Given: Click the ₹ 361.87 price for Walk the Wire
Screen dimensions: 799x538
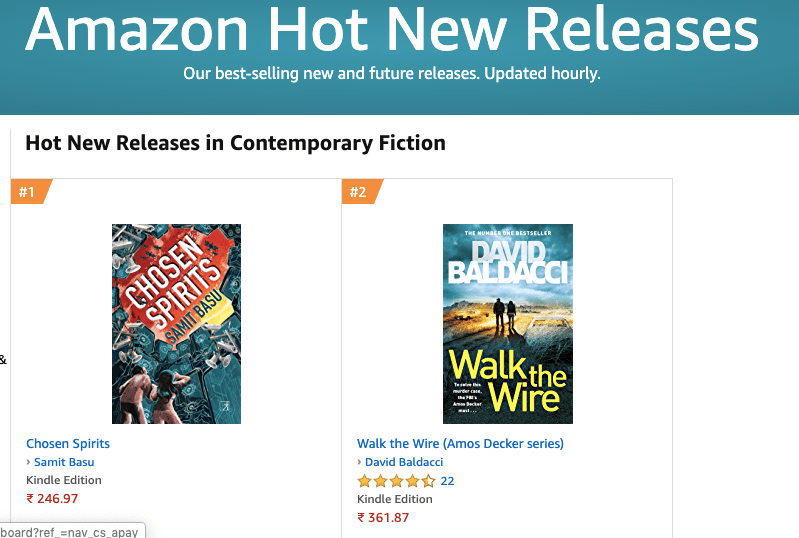Looking at the screenshot, I should [383, 517].
